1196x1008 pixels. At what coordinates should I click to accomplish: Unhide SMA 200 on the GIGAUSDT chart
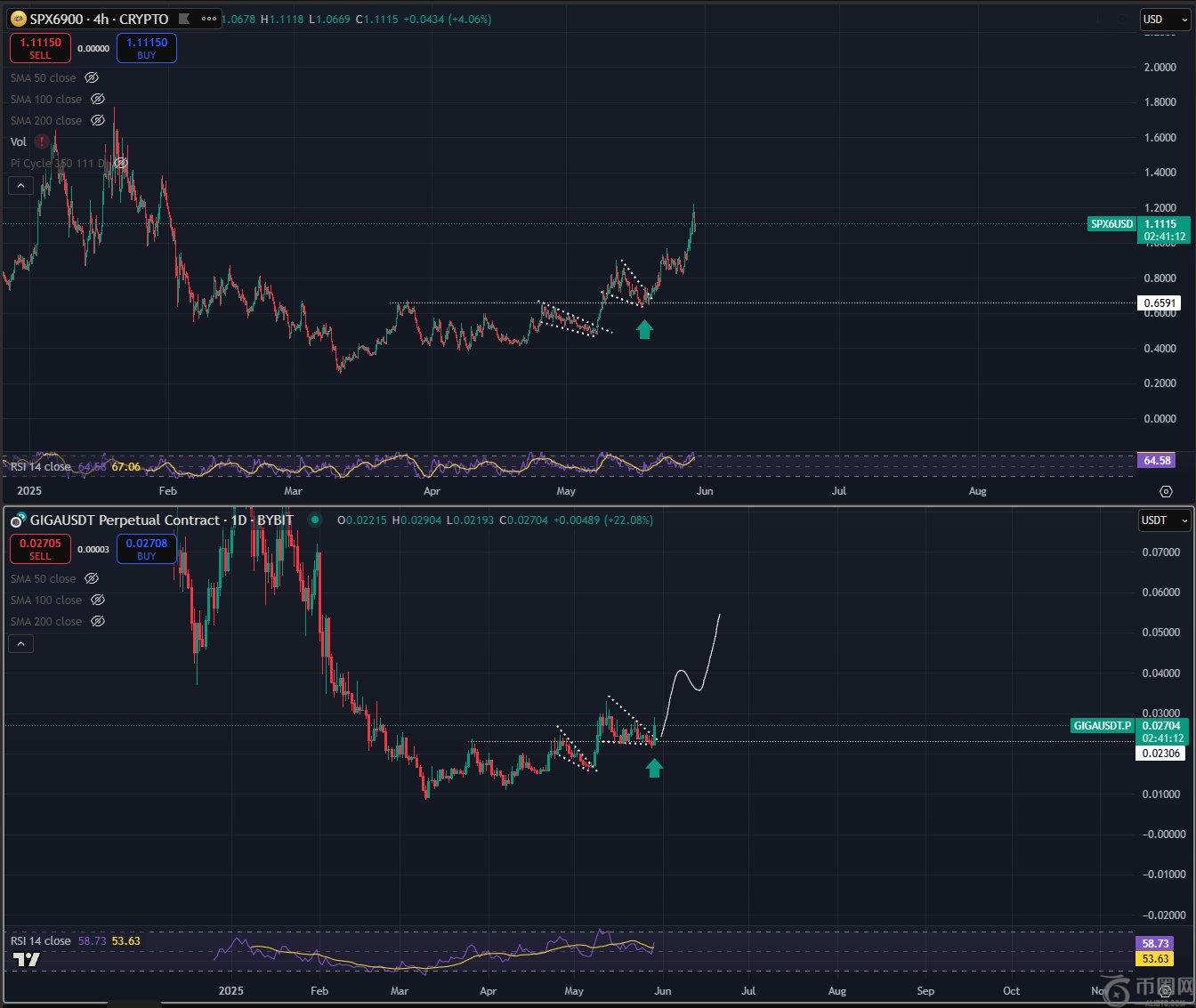[x=98, y=621]
